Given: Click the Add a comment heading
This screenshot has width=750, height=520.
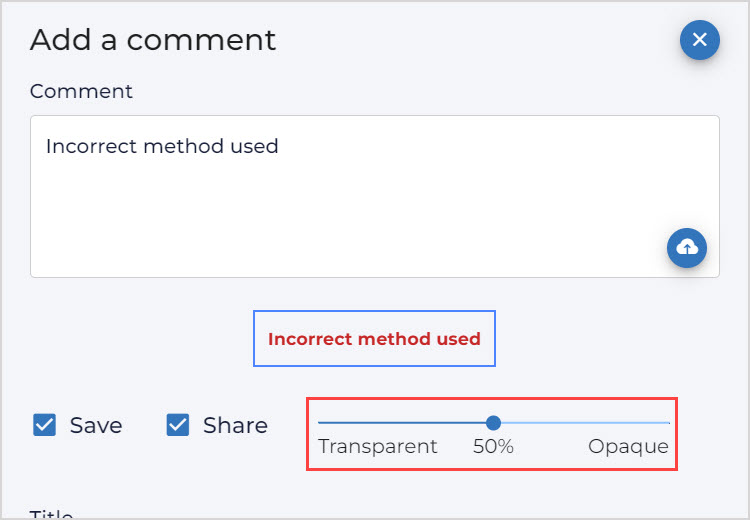Looking at the screenshot, I should [x=153, y=40].
